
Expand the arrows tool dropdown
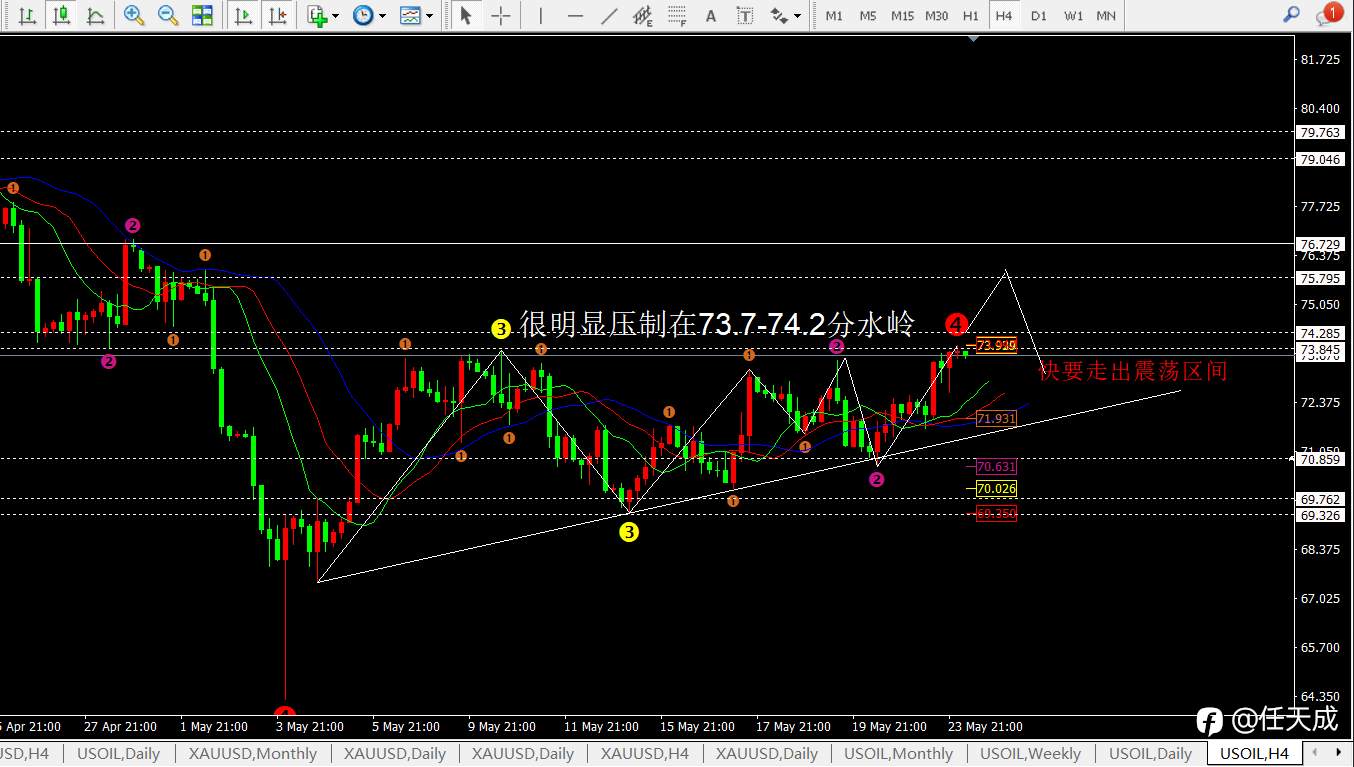(797, 16)
